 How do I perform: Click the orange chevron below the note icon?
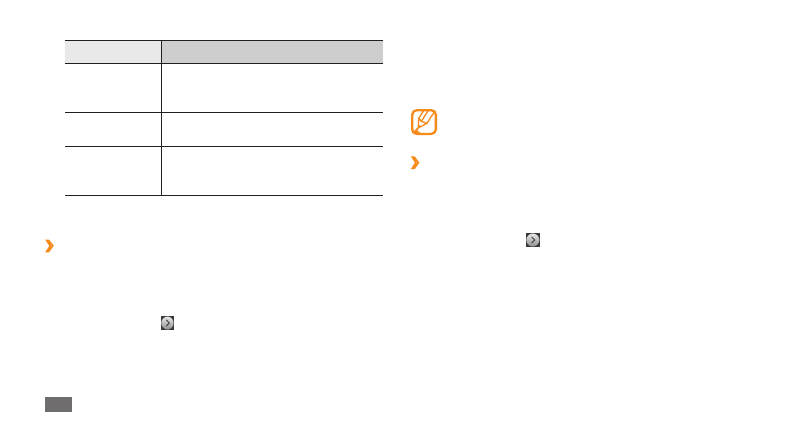(414, 163)
